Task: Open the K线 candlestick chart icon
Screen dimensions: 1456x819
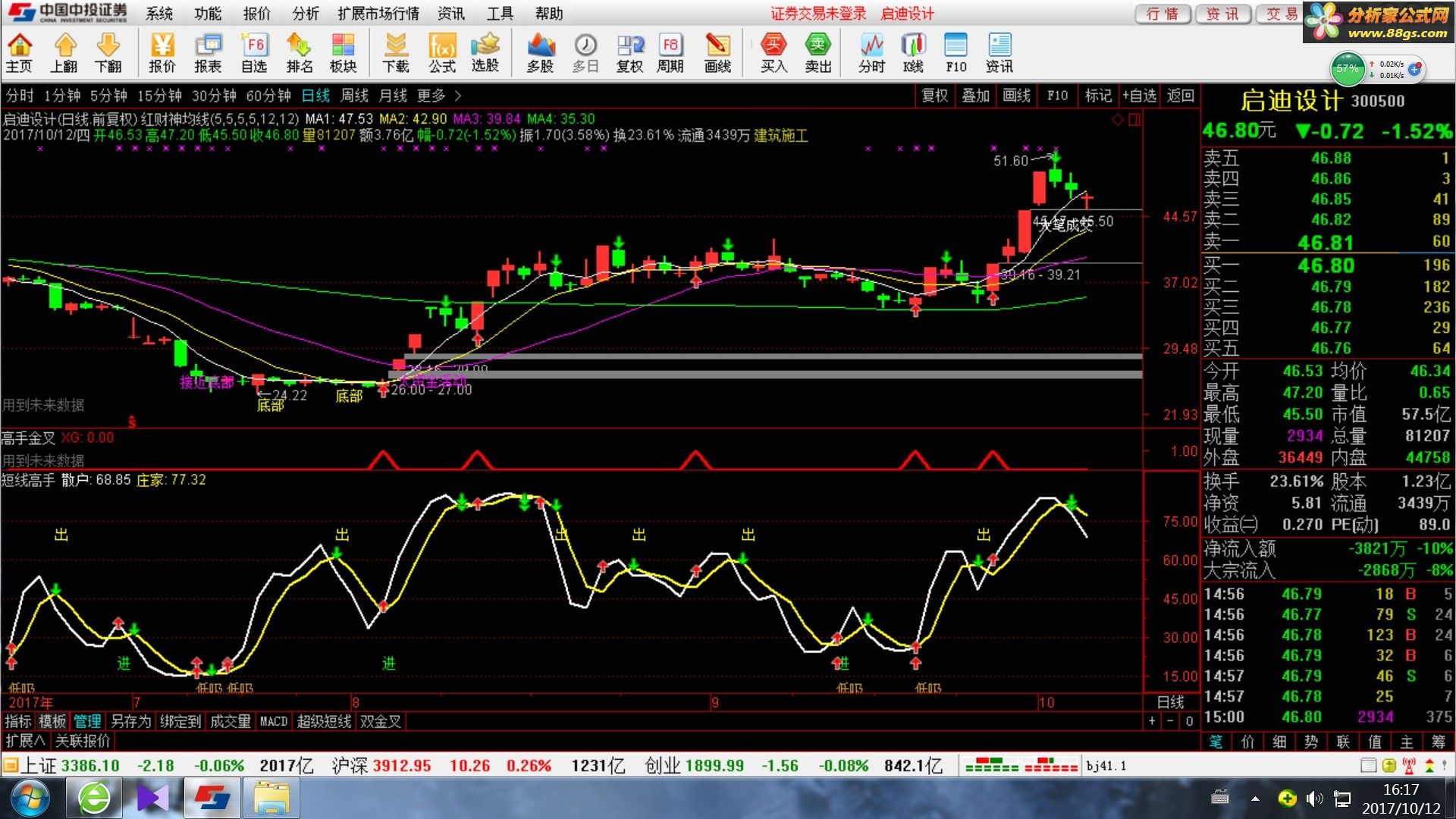Action: [x=914, y=53]
